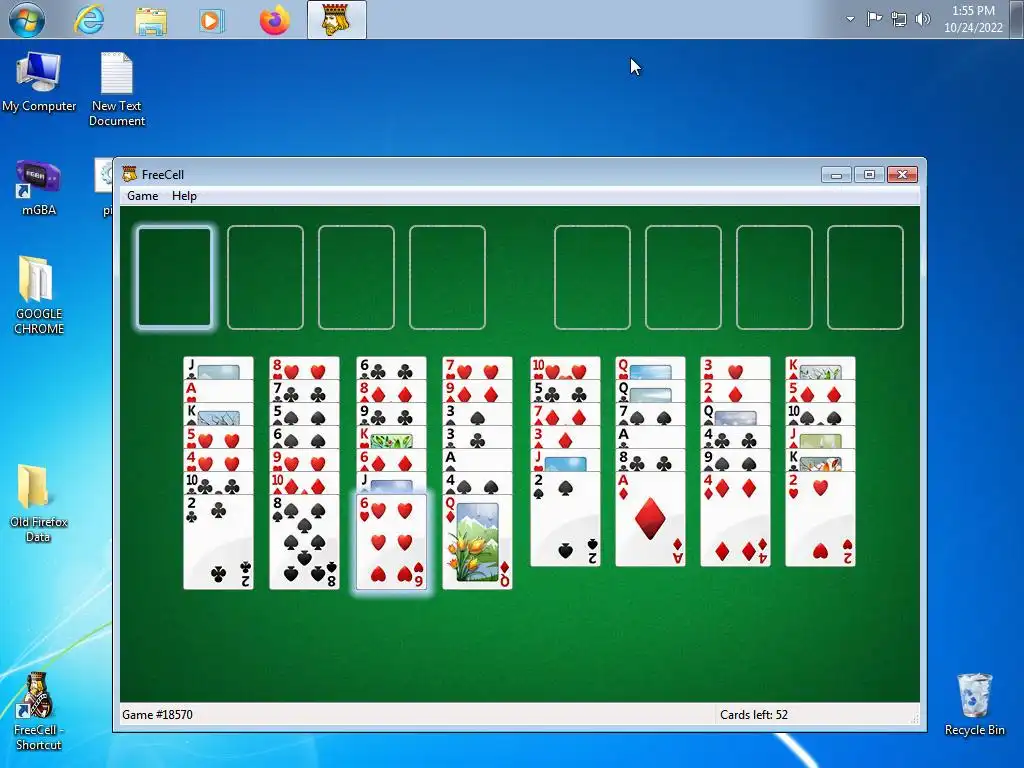Select the 2 of clubs card
The height and width of the screenshot is (768, 1024).
coord(218,541)
